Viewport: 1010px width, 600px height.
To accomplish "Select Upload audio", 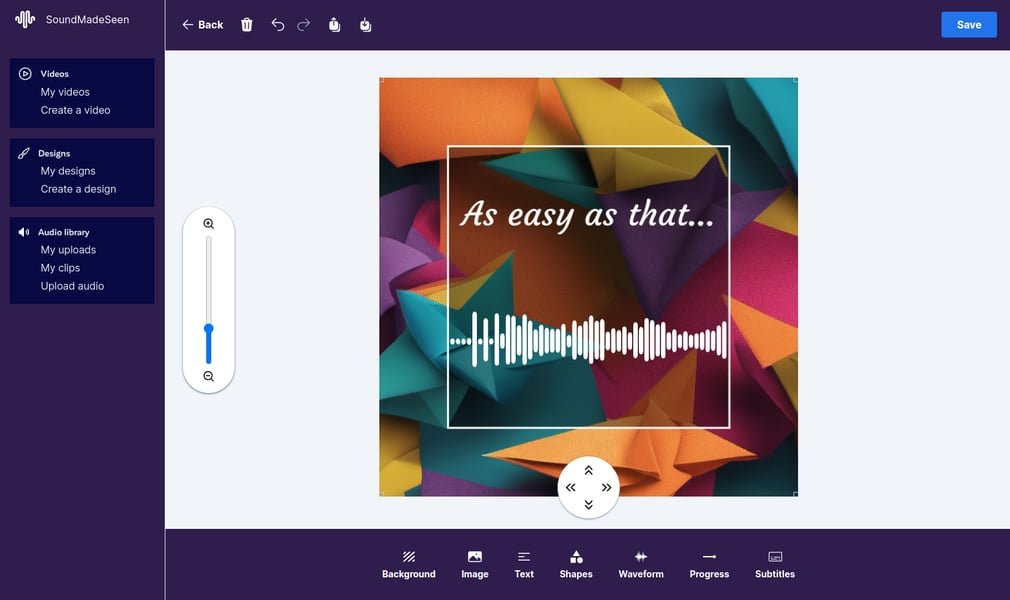I will (x=72, y=285).
